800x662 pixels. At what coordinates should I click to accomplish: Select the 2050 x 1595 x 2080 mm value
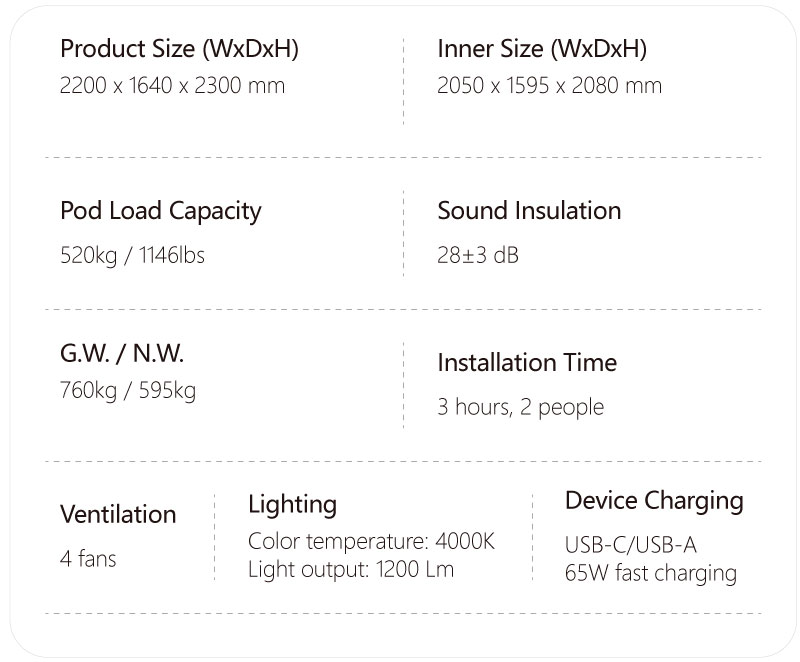(x=549, y=86)
